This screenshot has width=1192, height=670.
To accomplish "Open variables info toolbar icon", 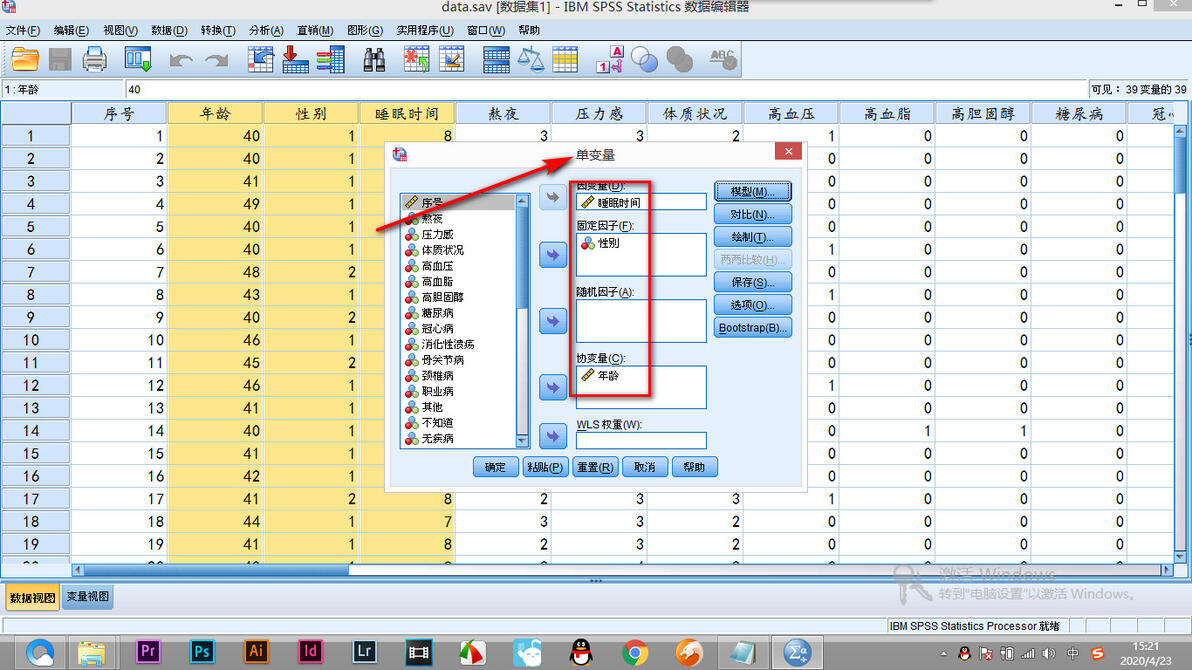I will coord(331,59).
